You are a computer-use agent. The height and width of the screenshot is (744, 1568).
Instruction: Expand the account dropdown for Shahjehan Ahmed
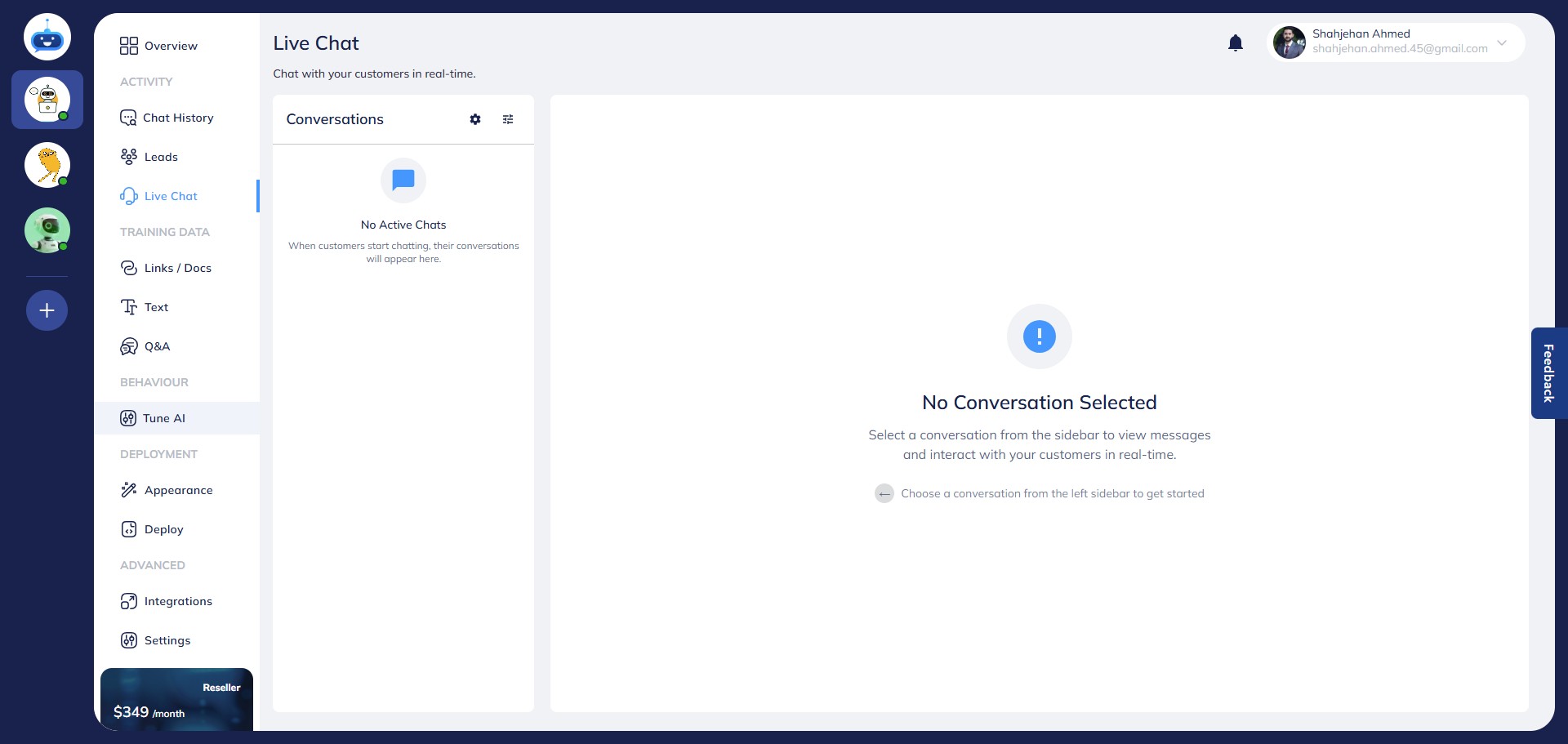pos(1502,42)
